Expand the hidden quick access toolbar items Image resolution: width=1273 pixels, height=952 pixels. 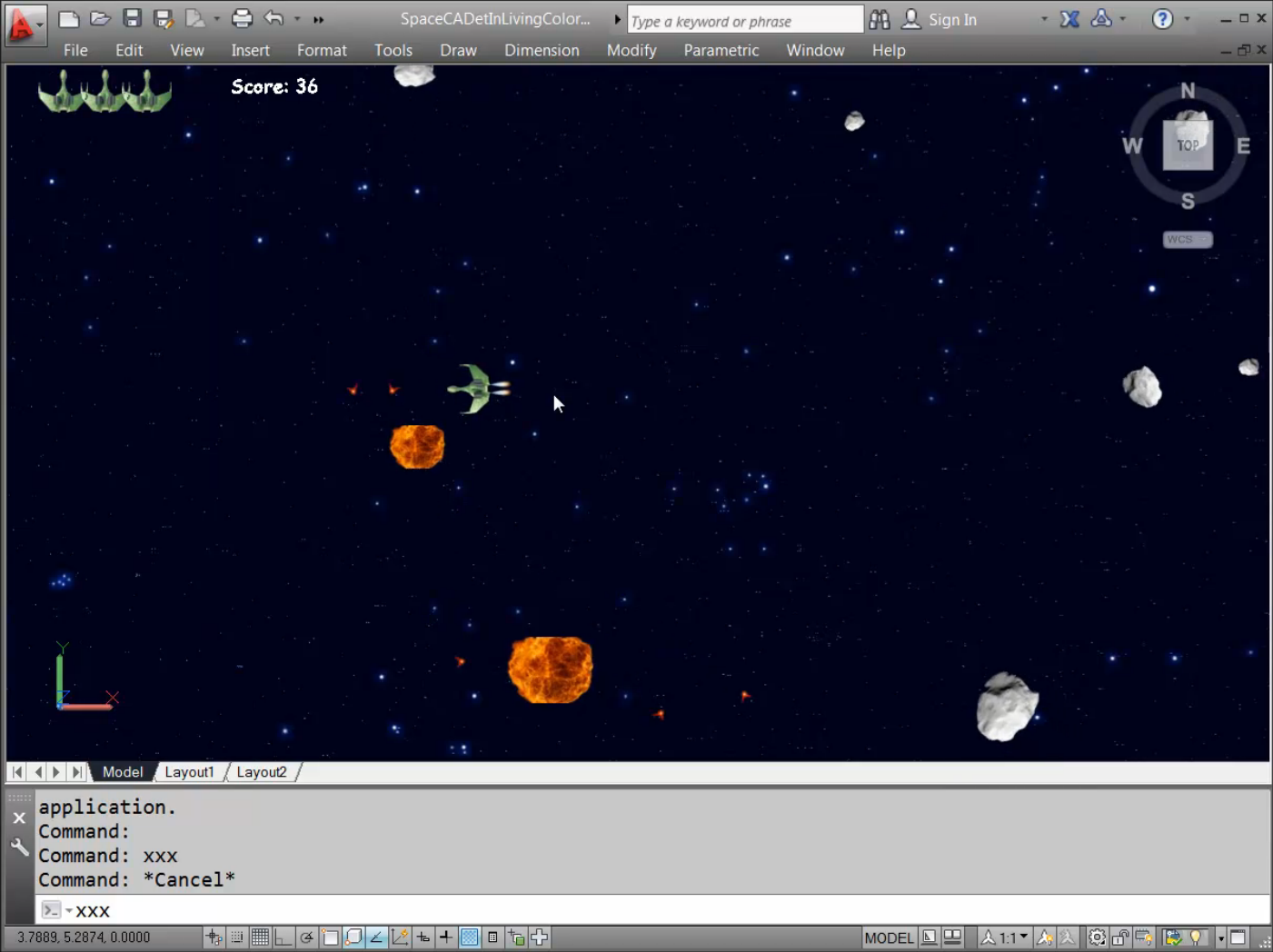click(318, 19)
